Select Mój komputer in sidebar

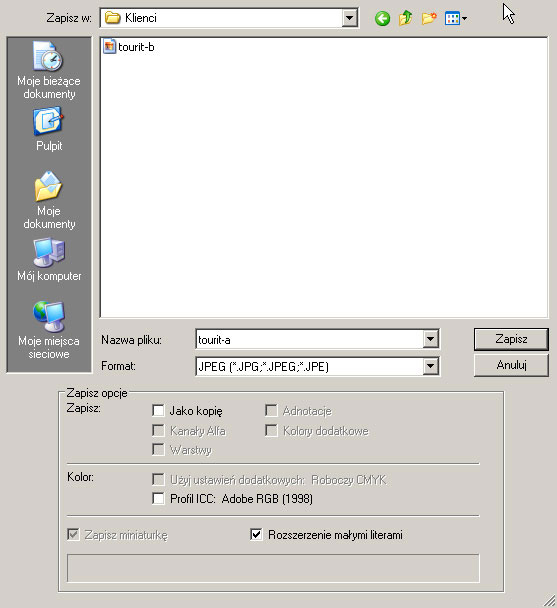(x=49, y=260)
